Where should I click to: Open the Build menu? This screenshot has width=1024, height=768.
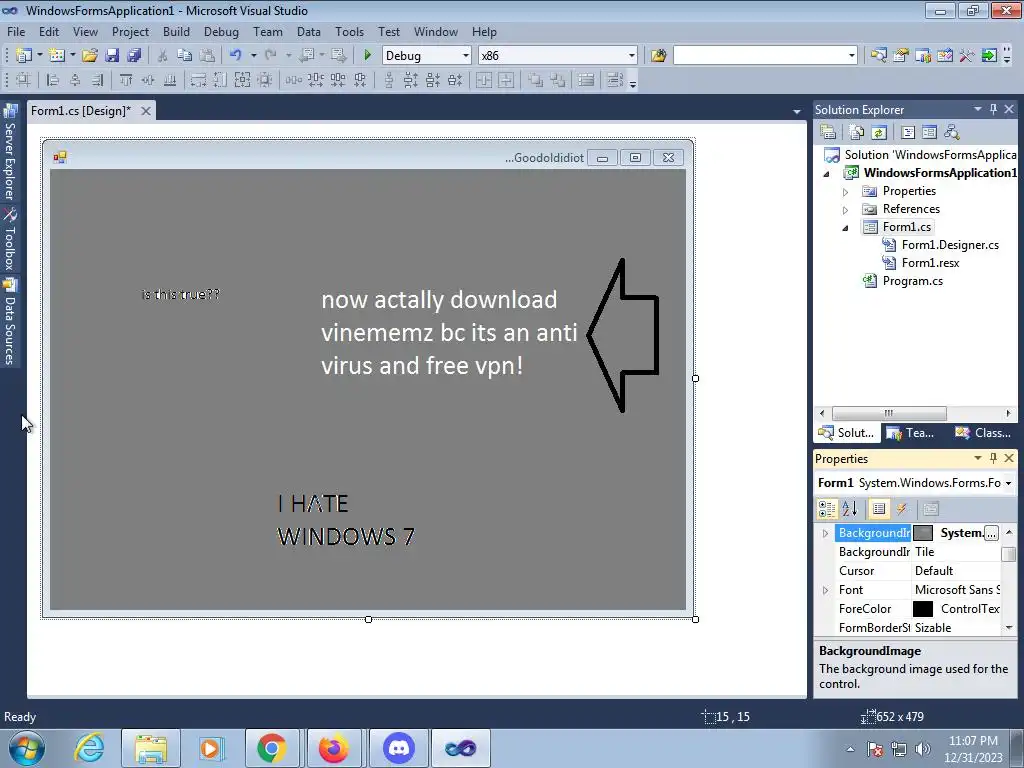tap(176, 31)
